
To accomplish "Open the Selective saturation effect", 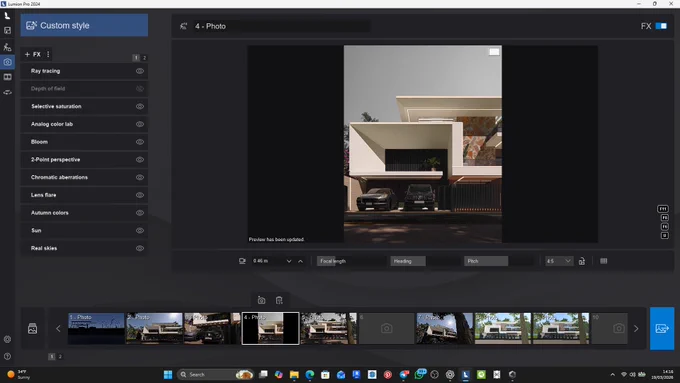I will pos(84,107).
